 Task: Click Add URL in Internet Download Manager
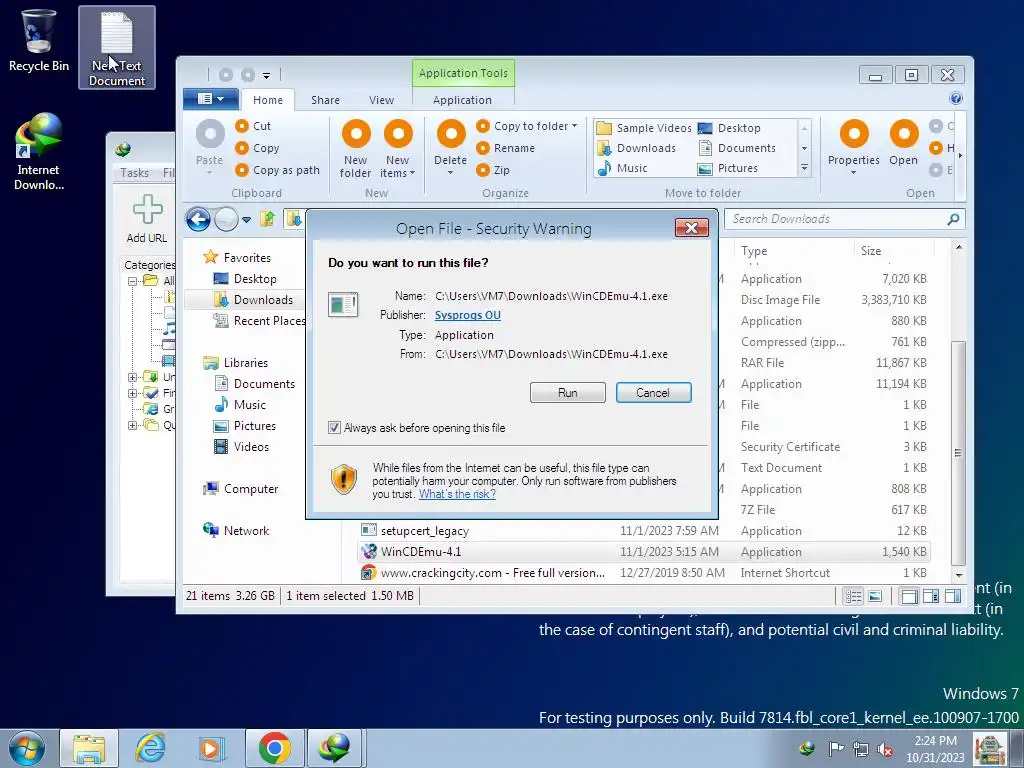coord(147,219)
